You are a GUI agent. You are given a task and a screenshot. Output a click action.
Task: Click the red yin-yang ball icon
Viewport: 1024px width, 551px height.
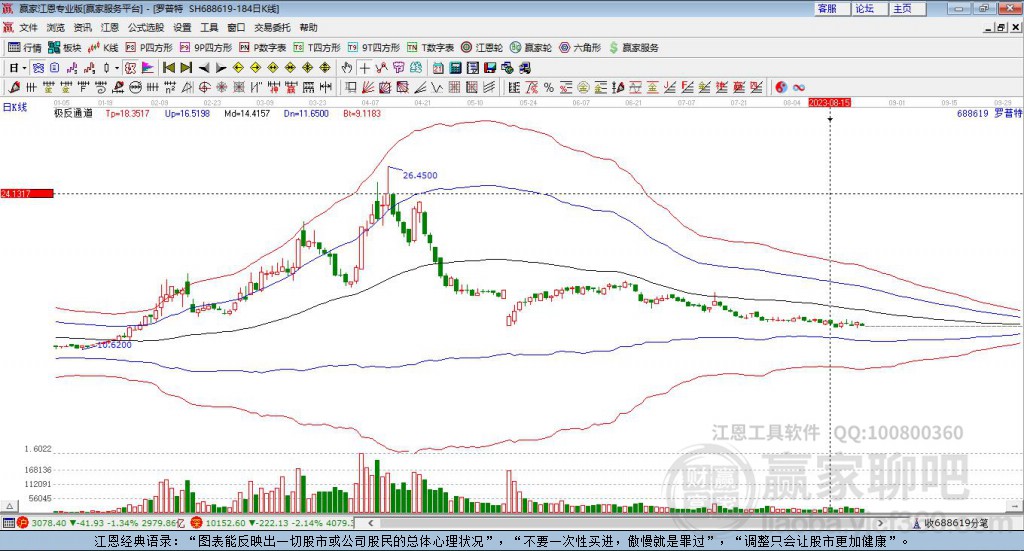(780, 87)
